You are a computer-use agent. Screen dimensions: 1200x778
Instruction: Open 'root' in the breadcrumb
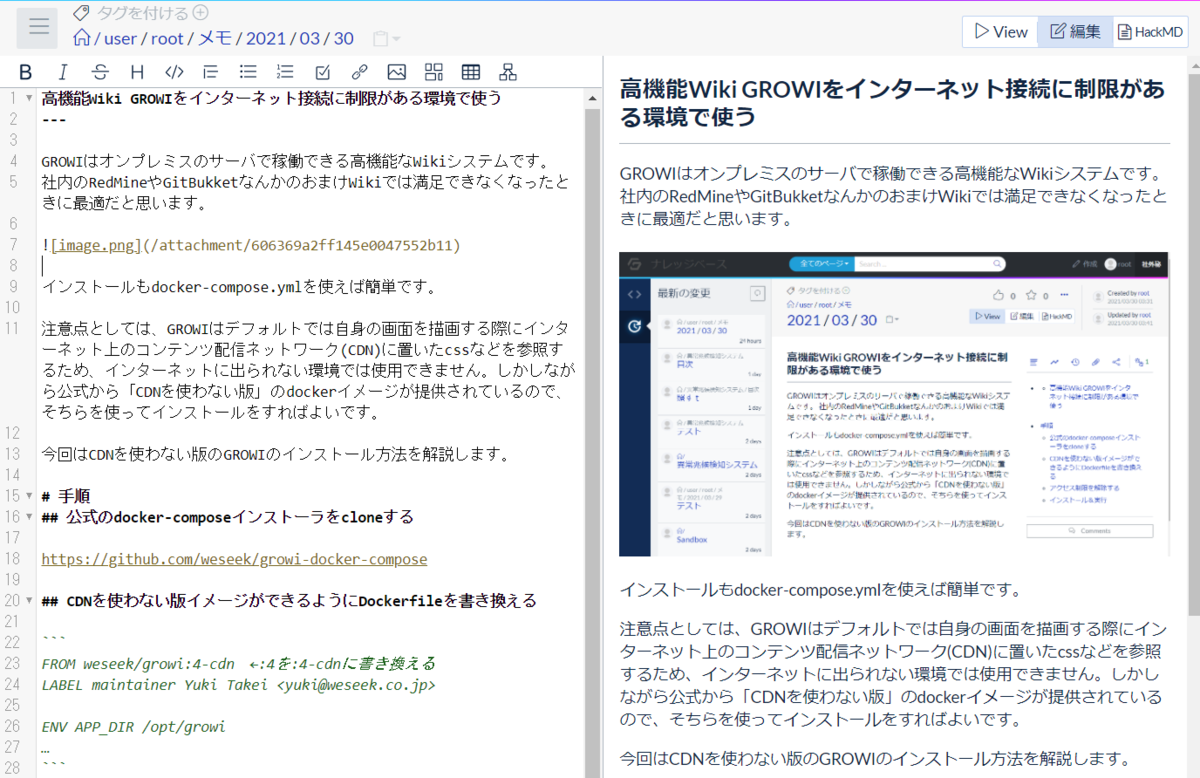(x=168, y=38)
